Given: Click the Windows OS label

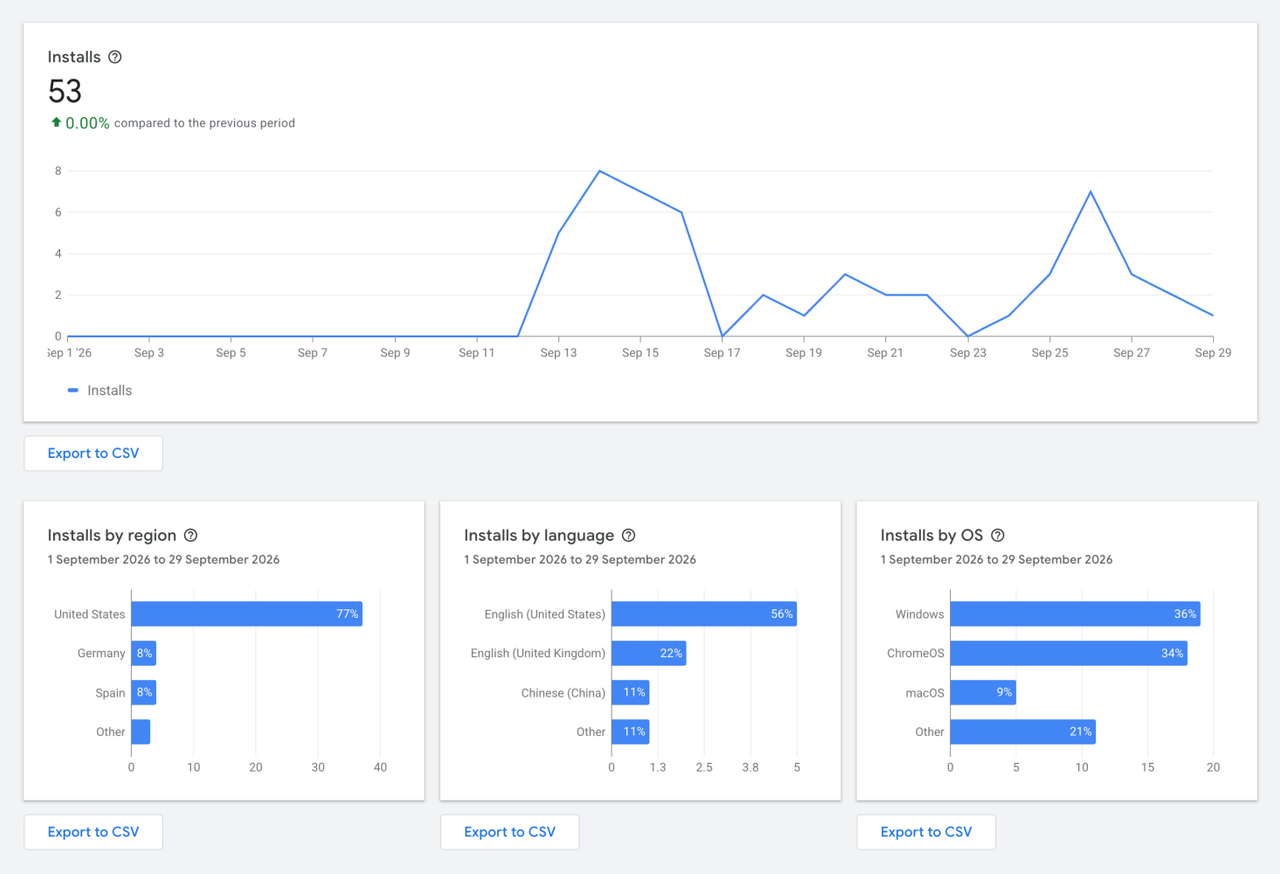Looking at the screenshot, I should 920,614.
